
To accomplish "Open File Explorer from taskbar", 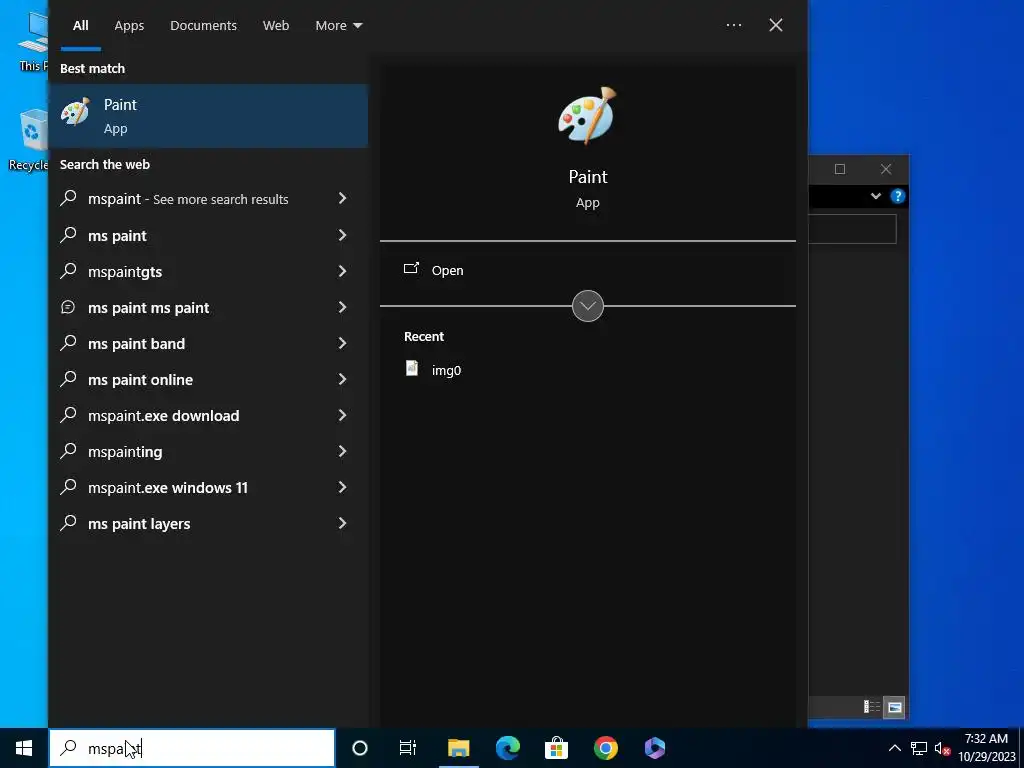I will click(x=458, y=748).
